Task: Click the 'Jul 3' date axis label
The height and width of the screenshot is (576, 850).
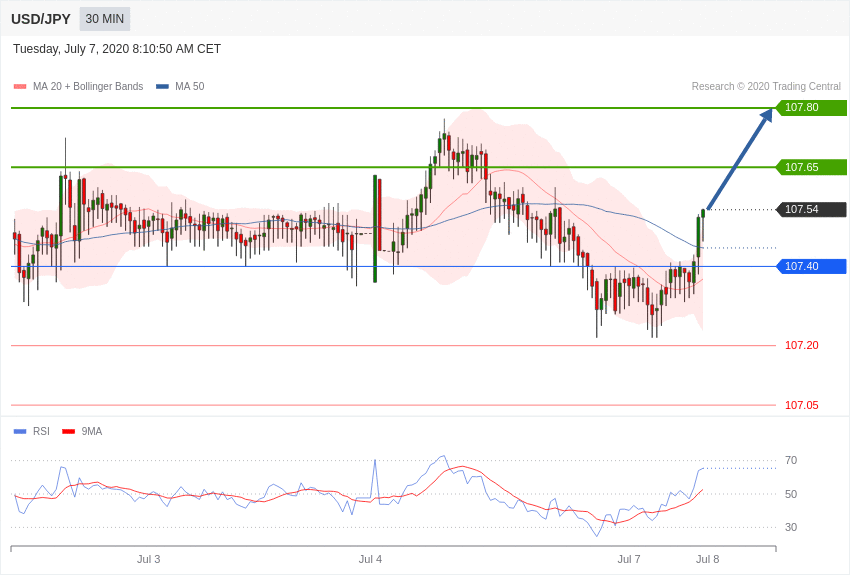Action: coord(149,559)
